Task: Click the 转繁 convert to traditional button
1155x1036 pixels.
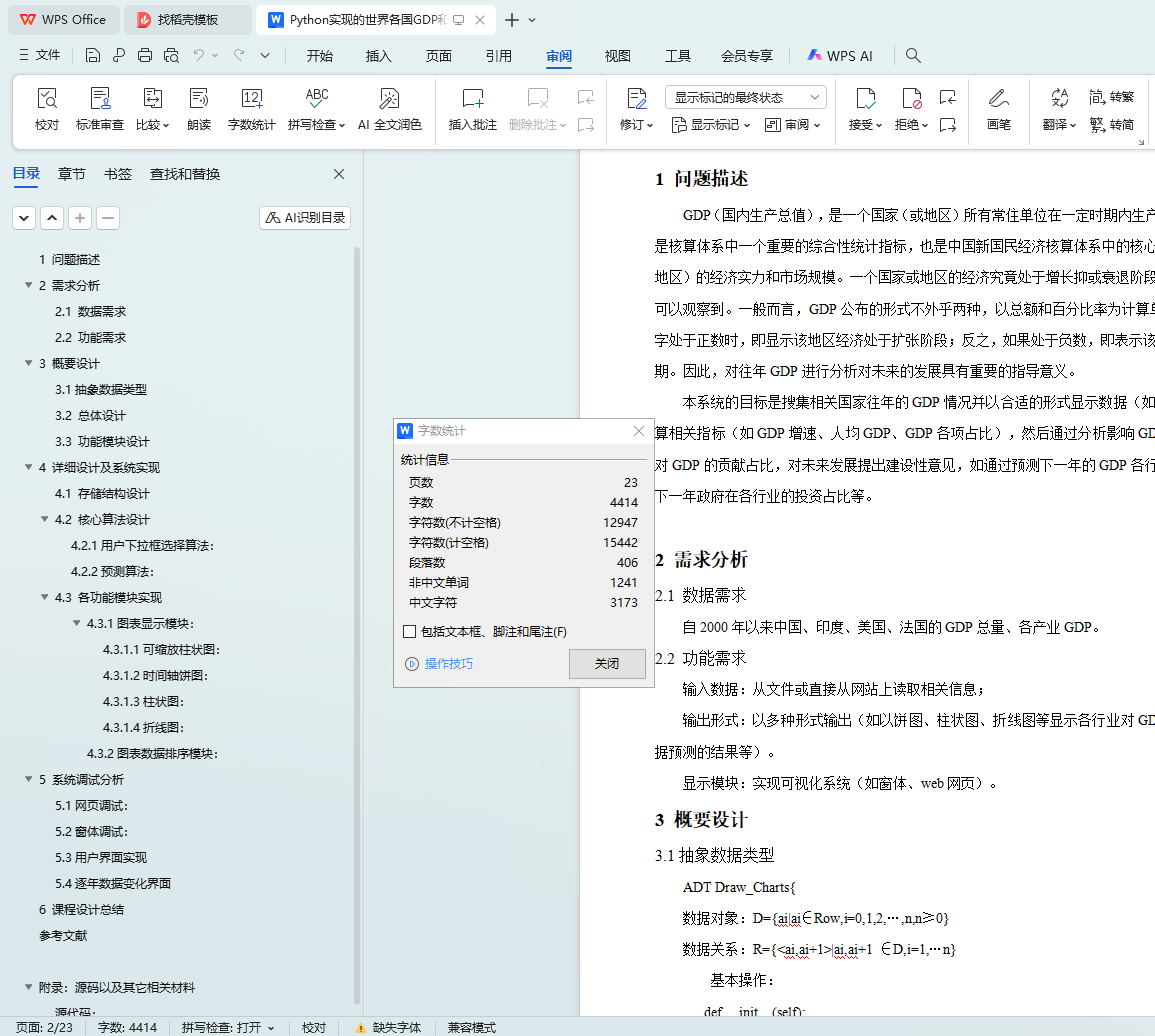Action: pos(1112,97)
